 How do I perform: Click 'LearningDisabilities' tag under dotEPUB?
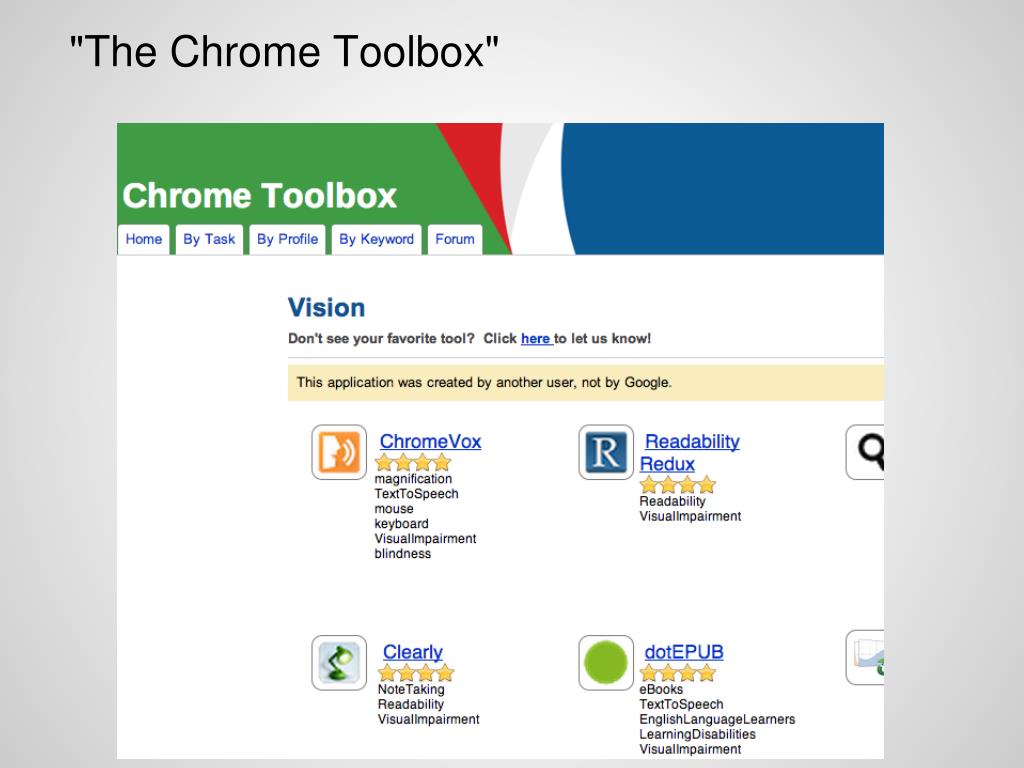pos(697,734)
